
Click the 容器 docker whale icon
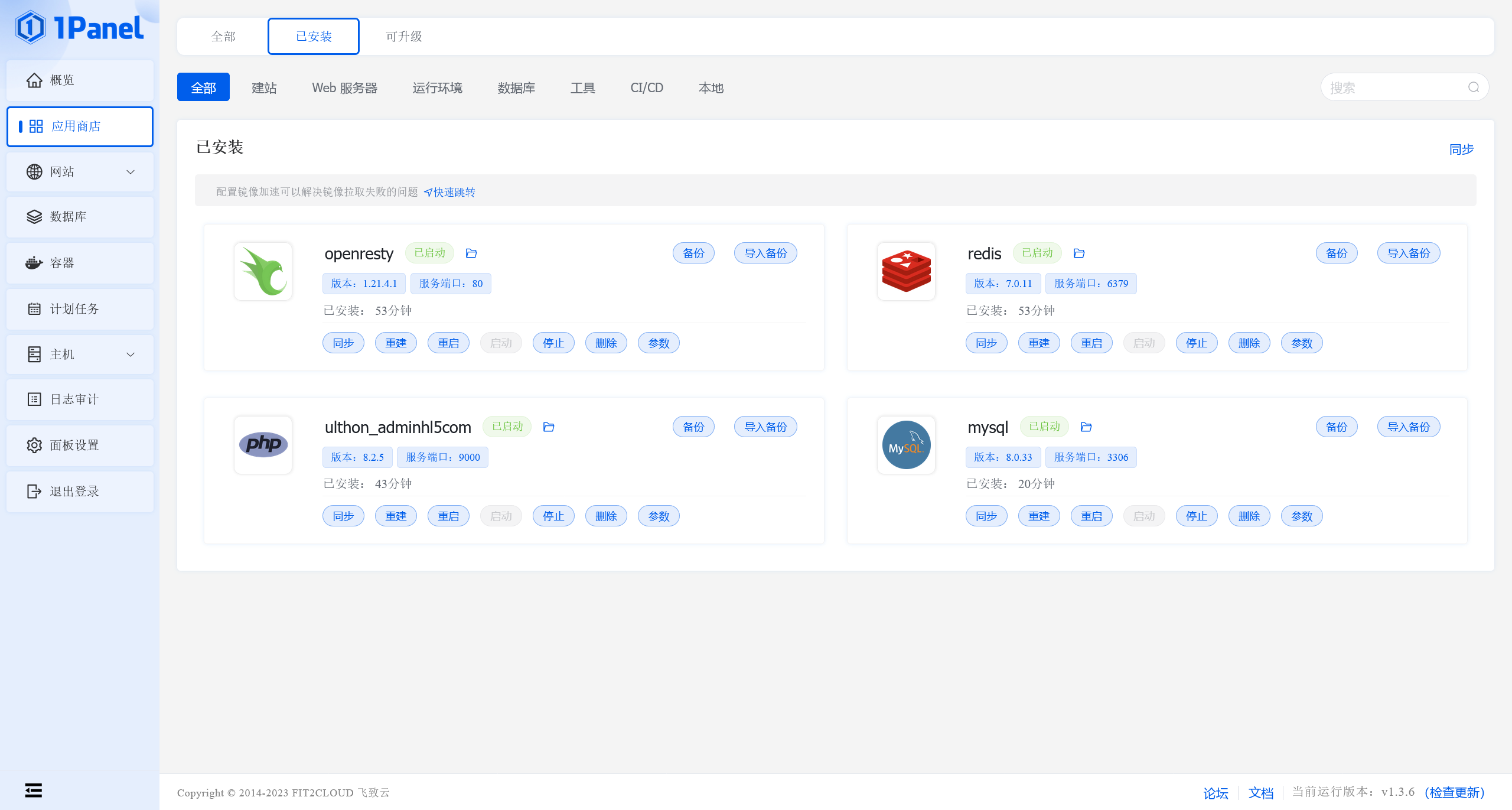point(34,263)
